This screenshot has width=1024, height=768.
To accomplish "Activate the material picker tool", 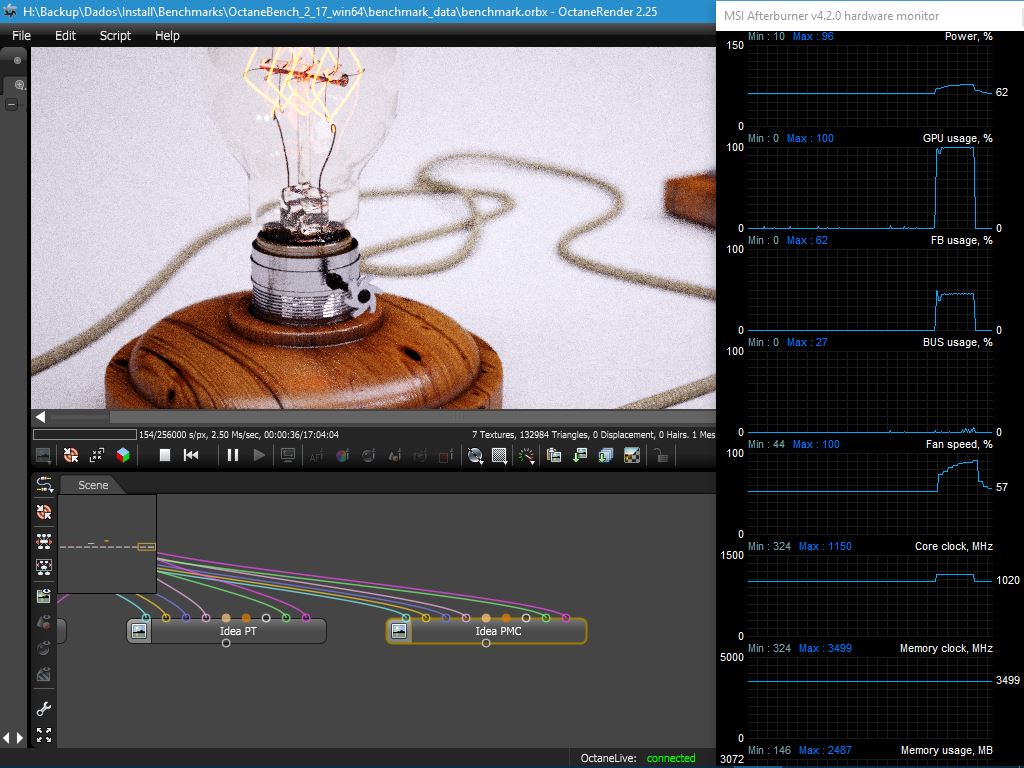I will pos(368,455).
